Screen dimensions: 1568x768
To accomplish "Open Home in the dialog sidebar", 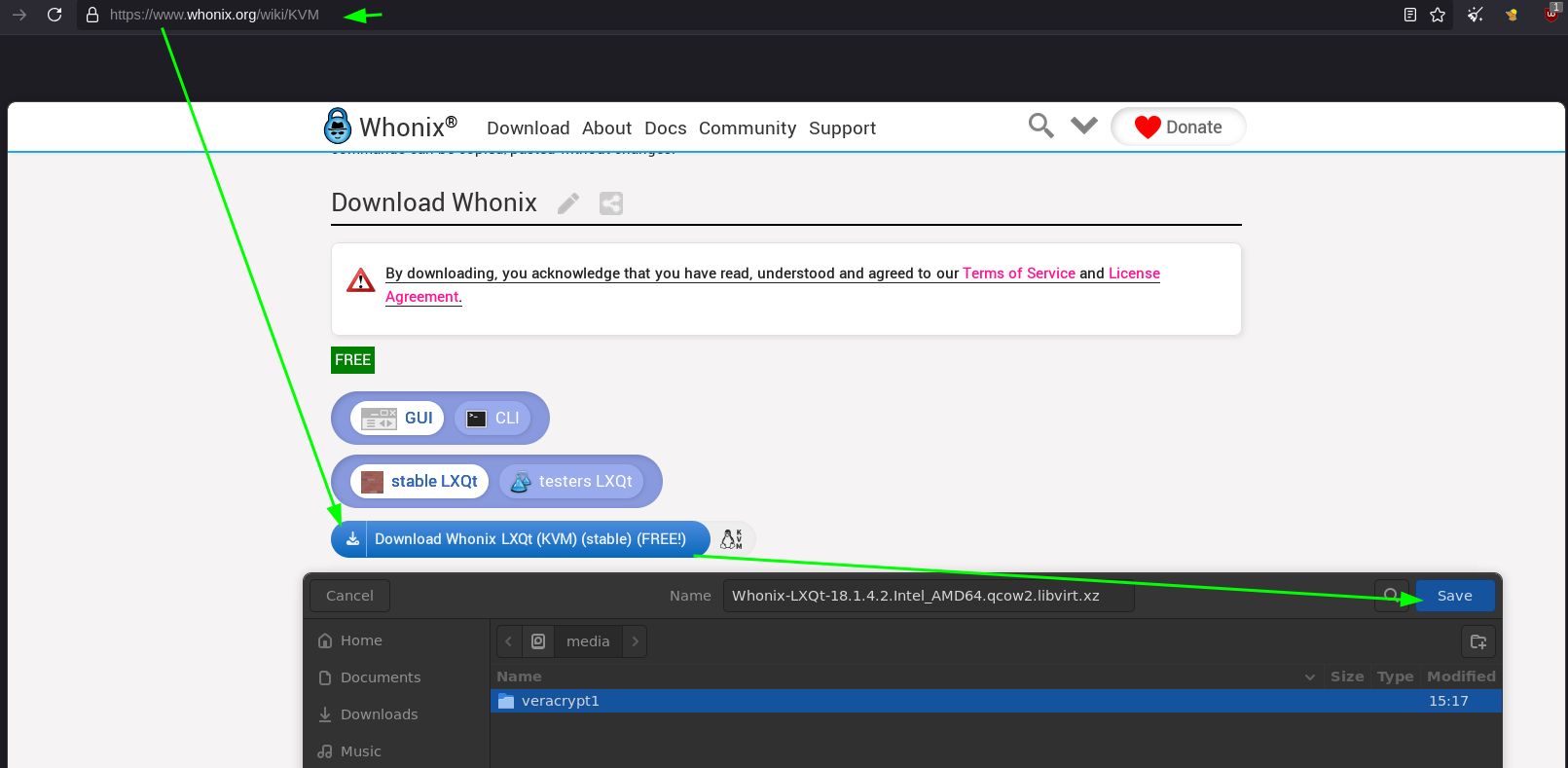I will (397, 640).
